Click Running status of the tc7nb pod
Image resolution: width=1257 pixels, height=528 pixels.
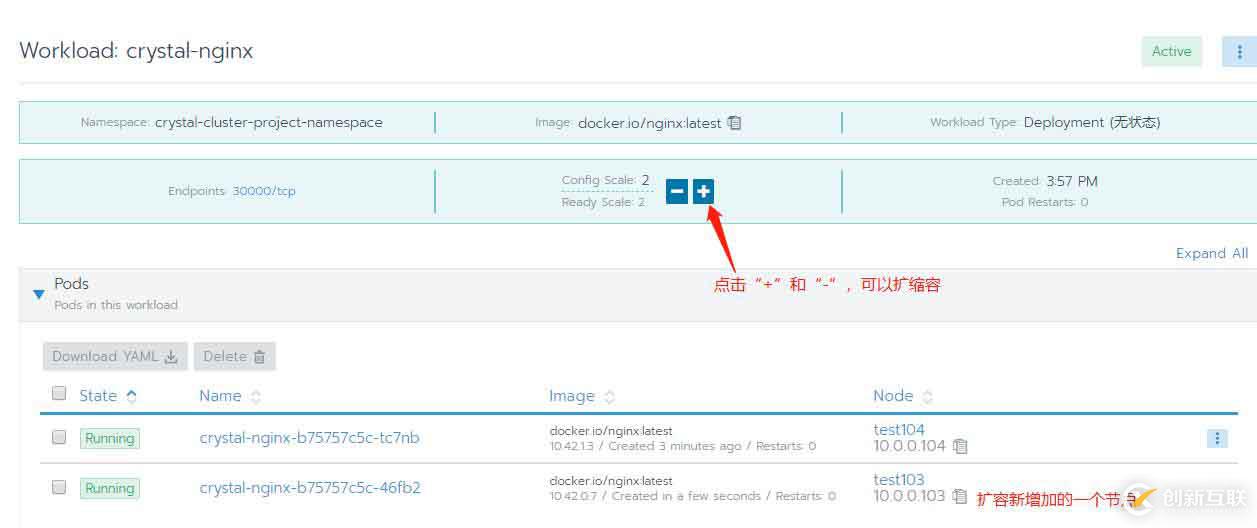coord(110,438)
